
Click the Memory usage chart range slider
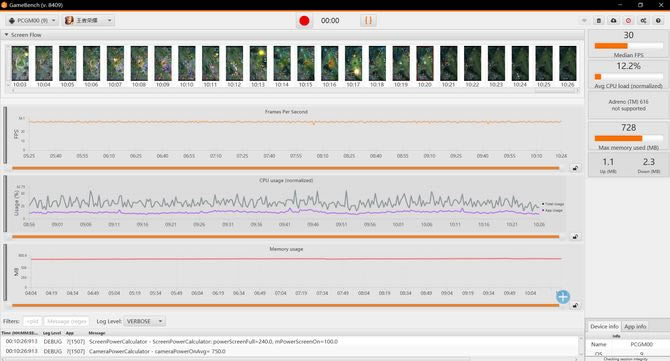pyautogui.click(x=286, y=305)
